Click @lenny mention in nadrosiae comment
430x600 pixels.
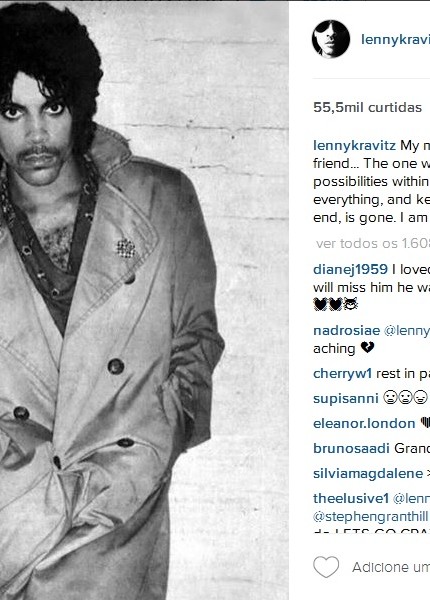click(407, 331)
